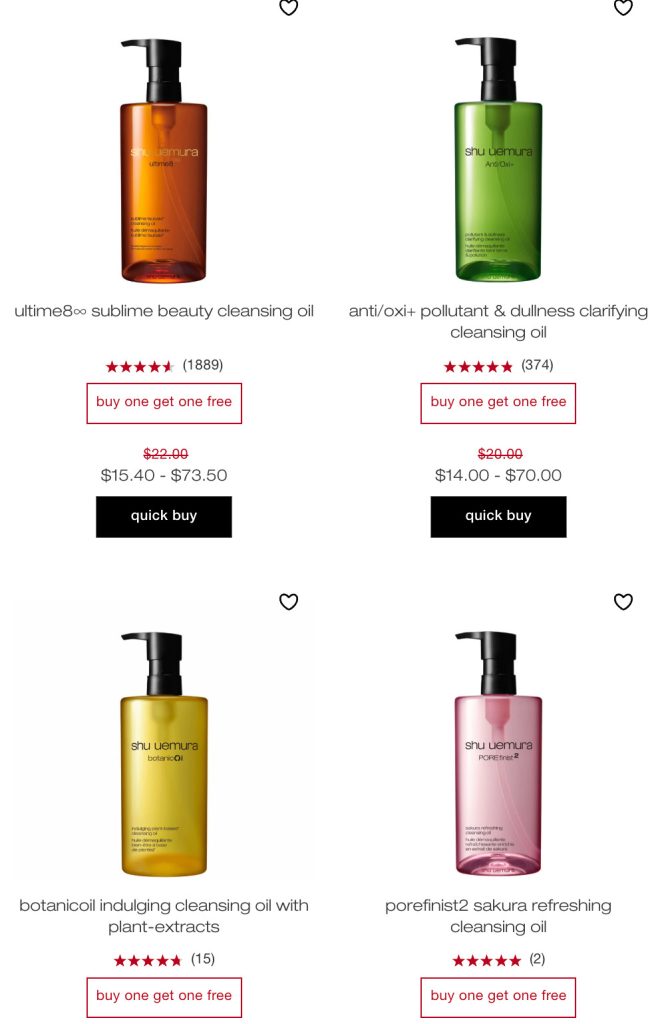Image resolution: width=664 pixels, height=1024 pixels.
Task: Toggle wishlist heart for porefinist2 sakura oil
Action: click(624, 601)
